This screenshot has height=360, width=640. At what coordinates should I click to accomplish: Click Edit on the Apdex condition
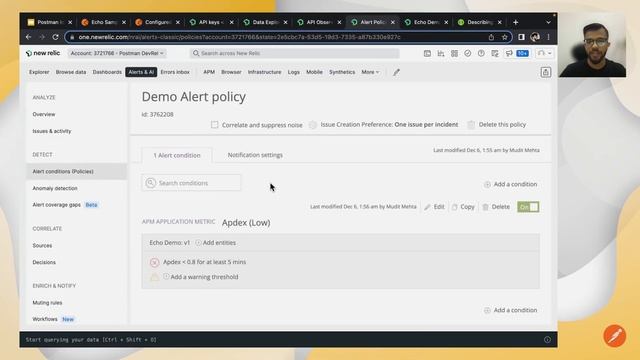(434, 207)
